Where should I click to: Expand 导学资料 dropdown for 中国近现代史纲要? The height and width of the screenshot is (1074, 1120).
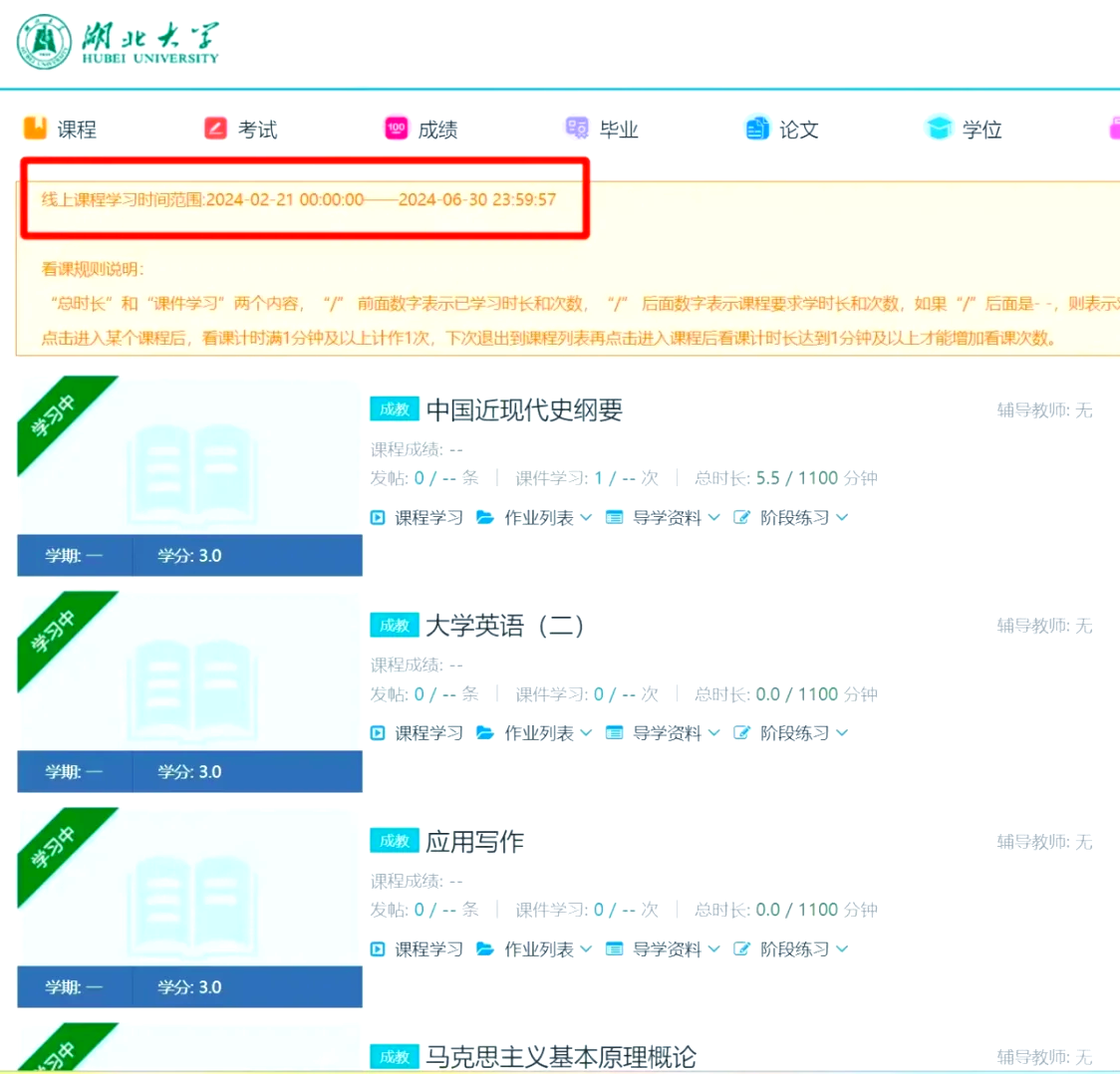click(714, 518)
